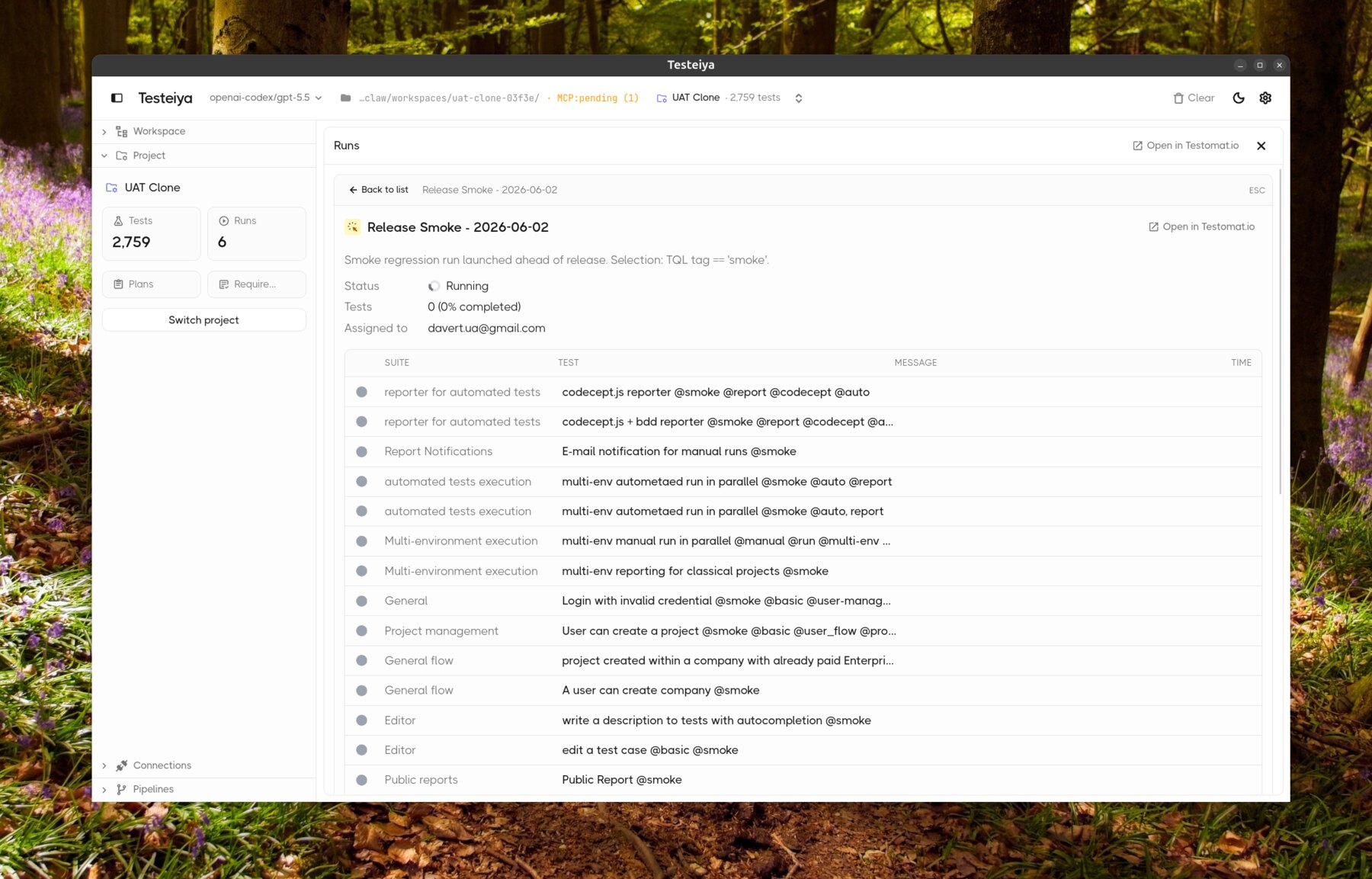Image resolution: width=1372 pixels, height=879 pixels.
Task: Click the Running status spinner icon
Action: click(434, 286)
